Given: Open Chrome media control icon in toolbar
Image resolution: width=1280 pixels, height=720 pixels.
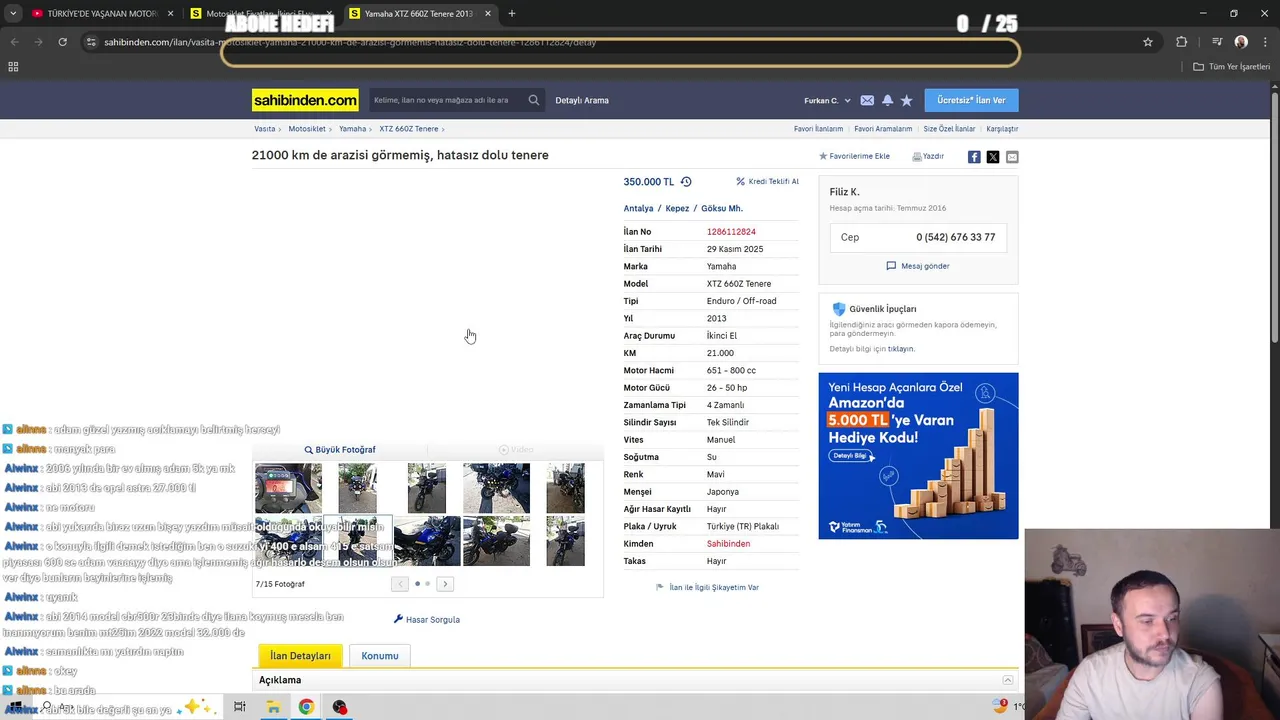Looking at the screenshot, I should (x=1217, y=42).
